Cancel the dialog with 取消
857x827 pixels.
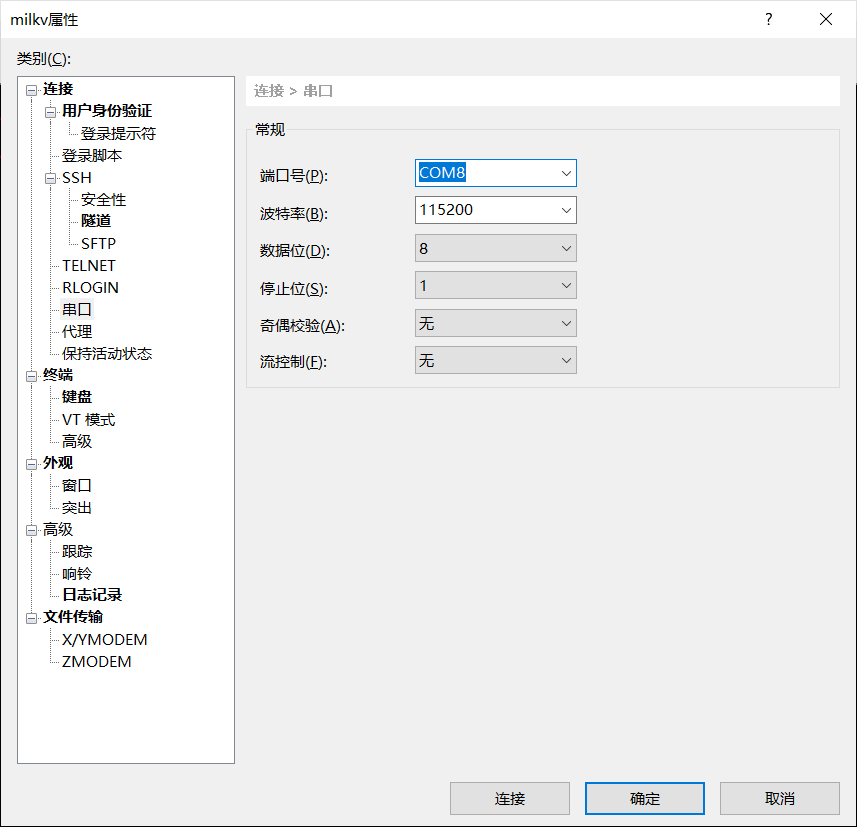[780, 799]
